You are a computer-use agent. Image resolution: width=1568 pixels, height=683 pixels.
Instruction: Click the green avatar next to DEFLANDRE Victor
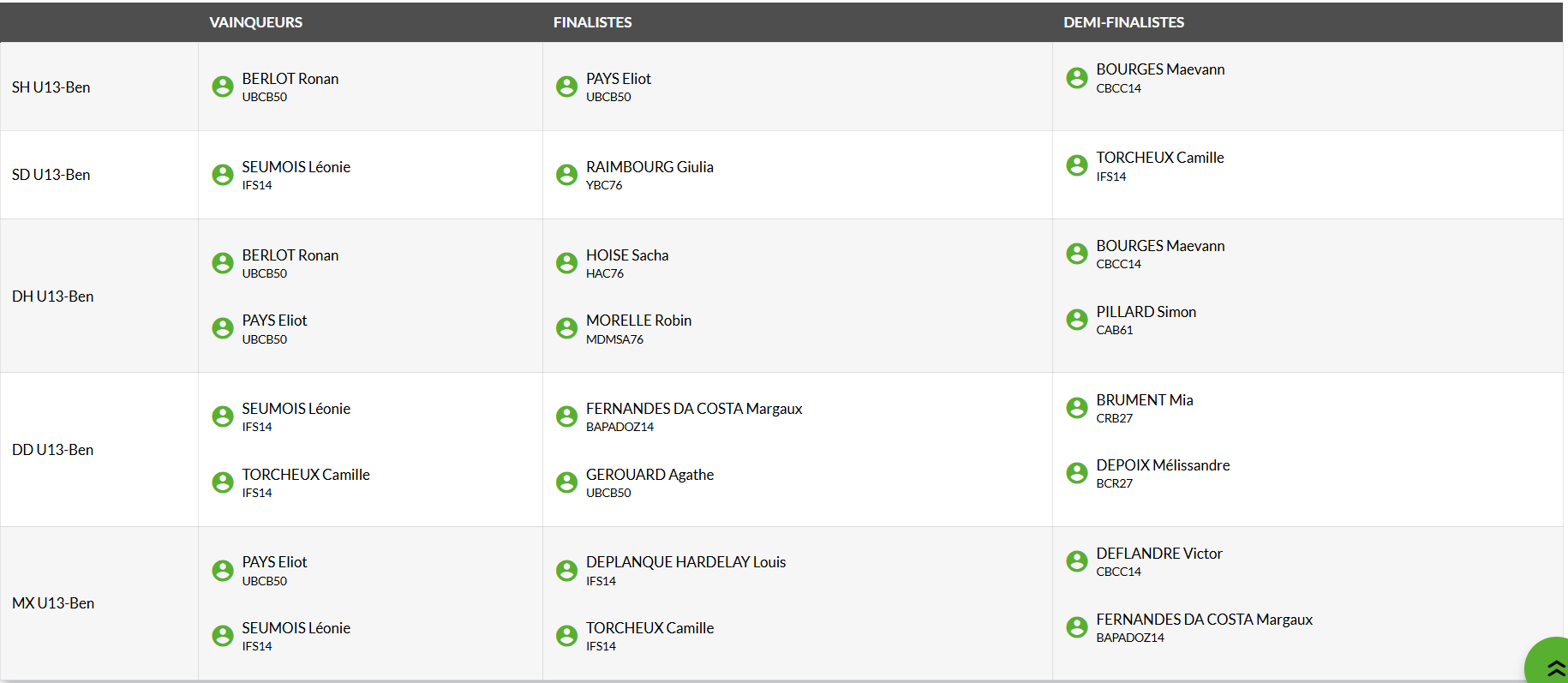coord(1077,561)
